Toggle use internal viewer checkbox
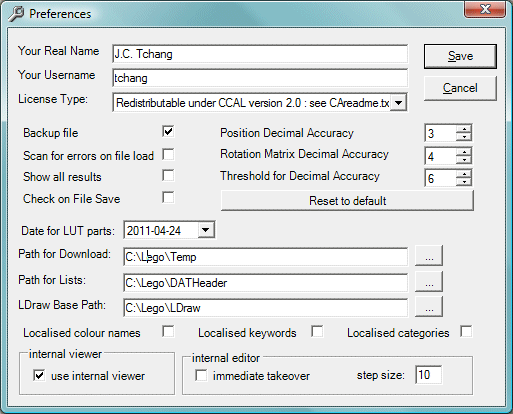This screenshot has width=513, height=414. (x=39, y=376)
